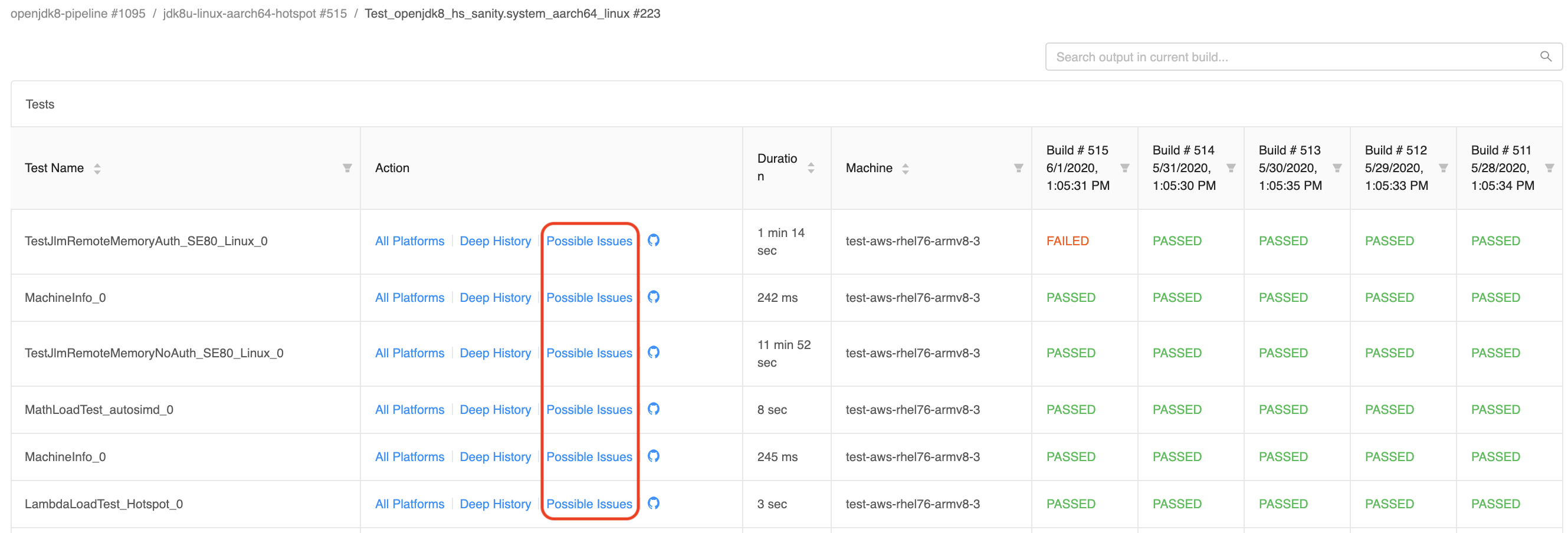Open GitHub icon for LambdaLoadTest_Hotspot_0 row
This screenshot has height=533, width=1568.
(x=653, y=503)
